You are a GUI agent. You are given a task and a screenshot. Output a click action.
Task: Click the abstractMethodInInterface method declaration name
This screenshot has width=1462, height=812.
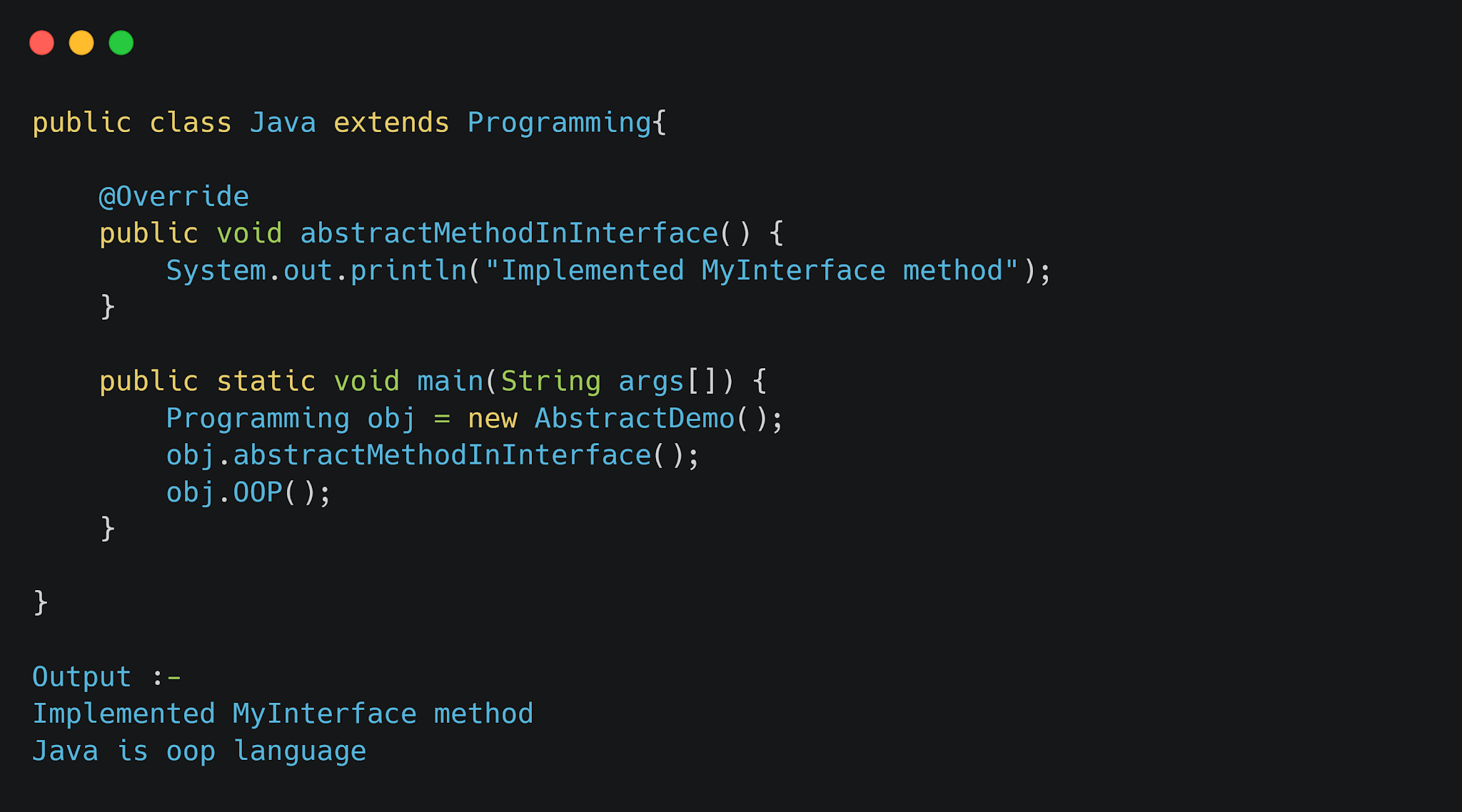(509, 233)
